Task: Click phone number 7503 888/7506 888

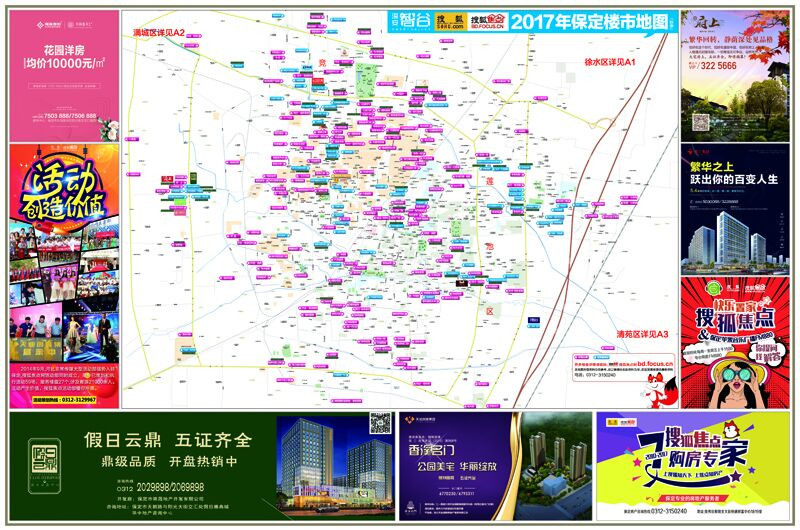Action: click(x=69, y=116)
